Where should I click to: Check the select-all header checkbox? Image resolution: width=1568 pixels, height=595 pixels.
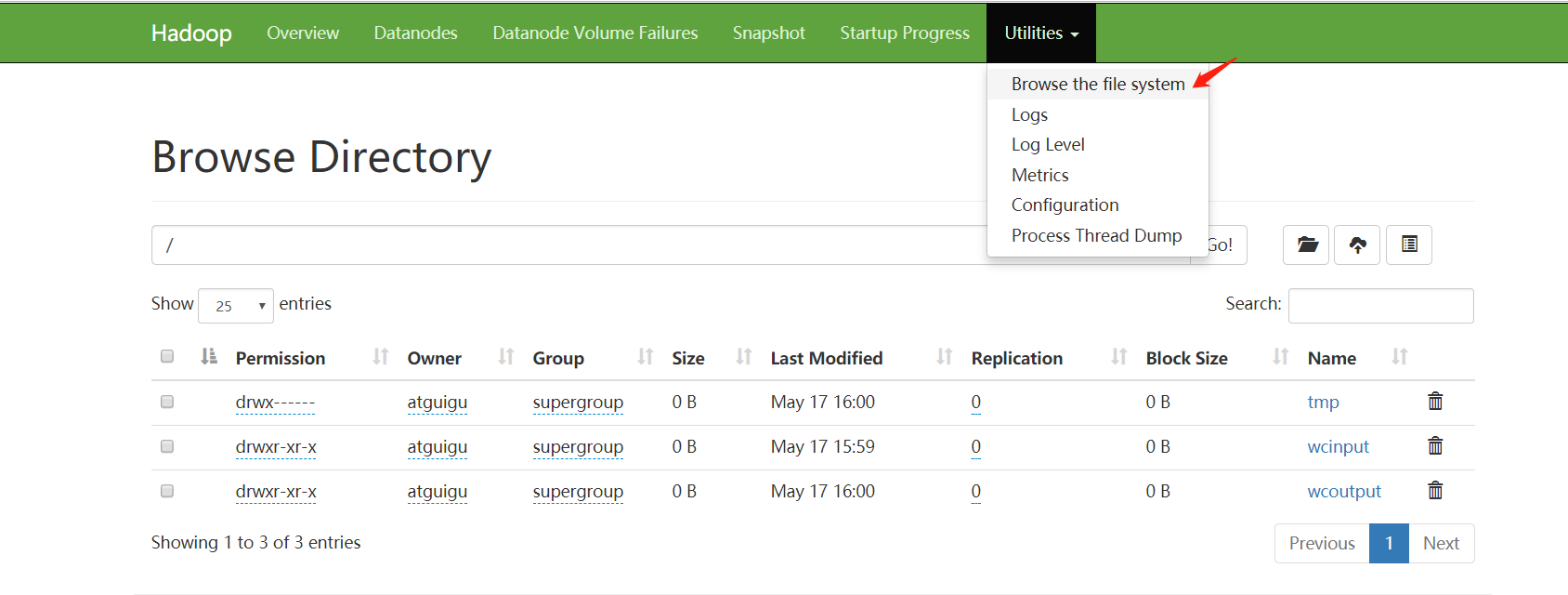pyautogui.click(x=167, y=356)
